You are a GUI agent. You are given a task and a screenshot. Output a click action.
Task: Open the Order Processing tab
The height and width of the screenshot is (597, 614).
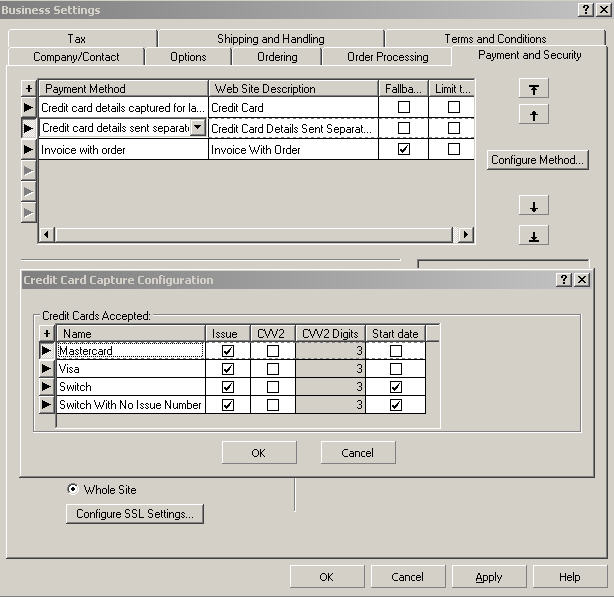click(387, 57)
